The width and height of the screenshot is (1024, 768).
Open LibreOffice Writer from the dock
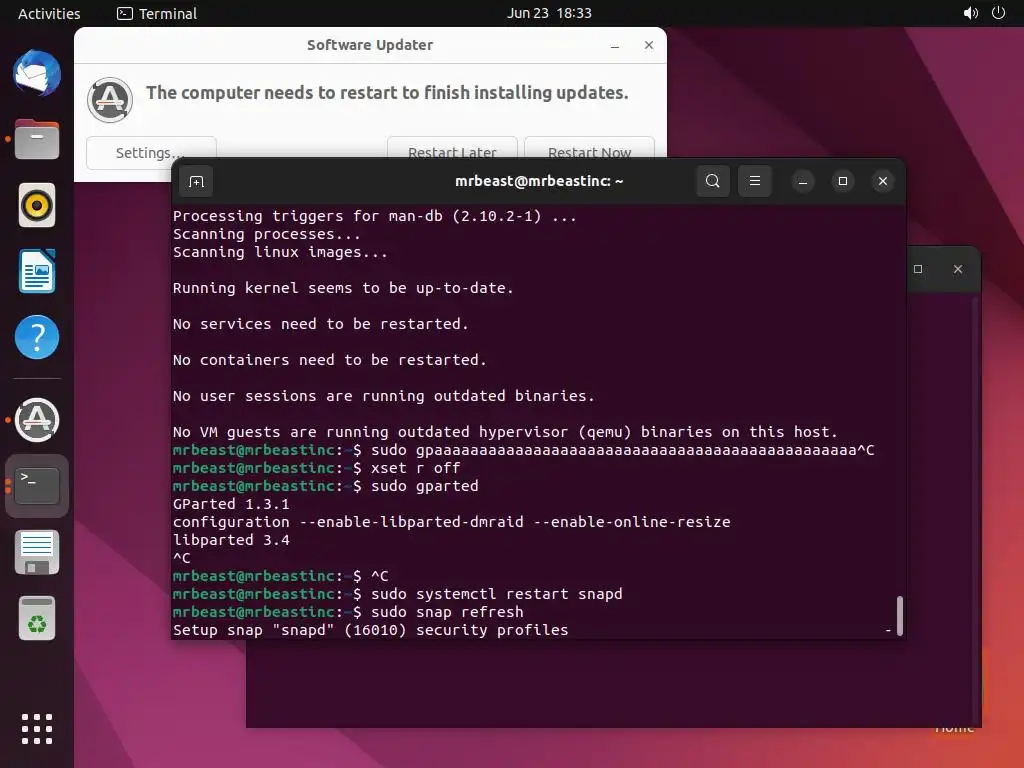tap(37, 271)
